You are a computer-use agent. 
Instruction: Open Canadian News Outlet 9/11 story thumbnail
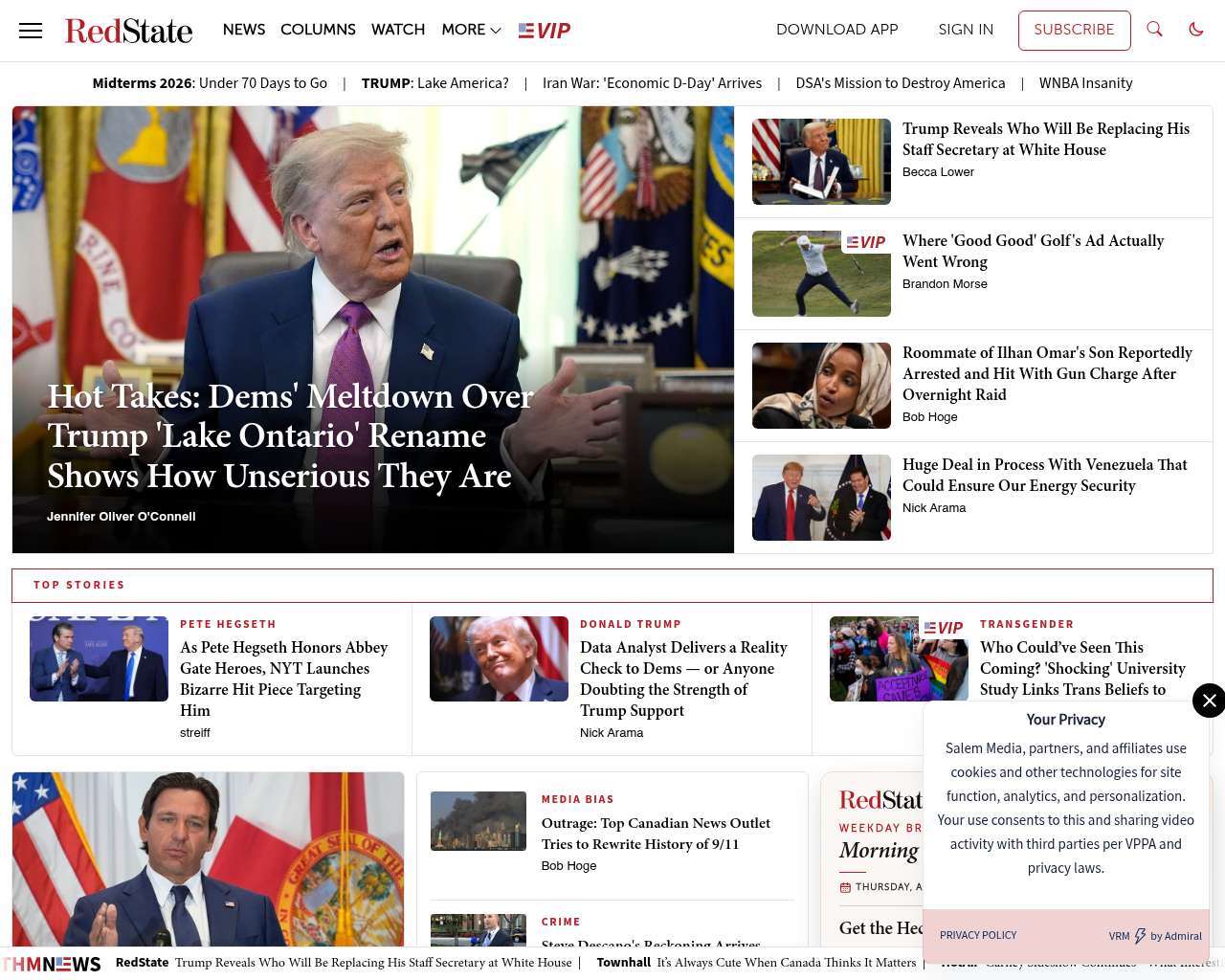(479, 821)
